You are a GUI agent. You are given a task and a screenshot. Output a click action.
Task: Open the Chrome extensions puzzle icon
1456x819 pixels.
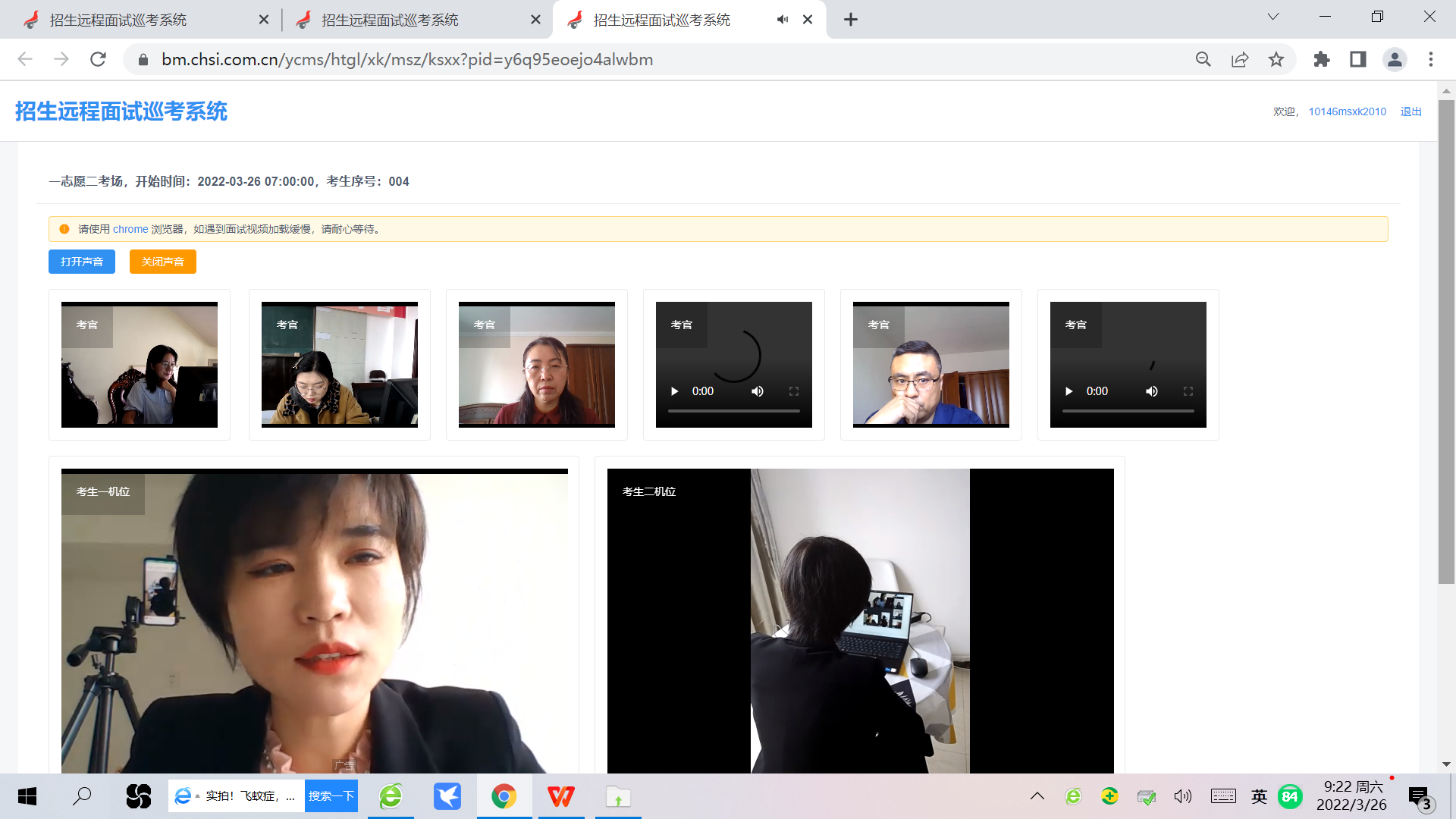pyautogui.click(x=1322, y=59)
